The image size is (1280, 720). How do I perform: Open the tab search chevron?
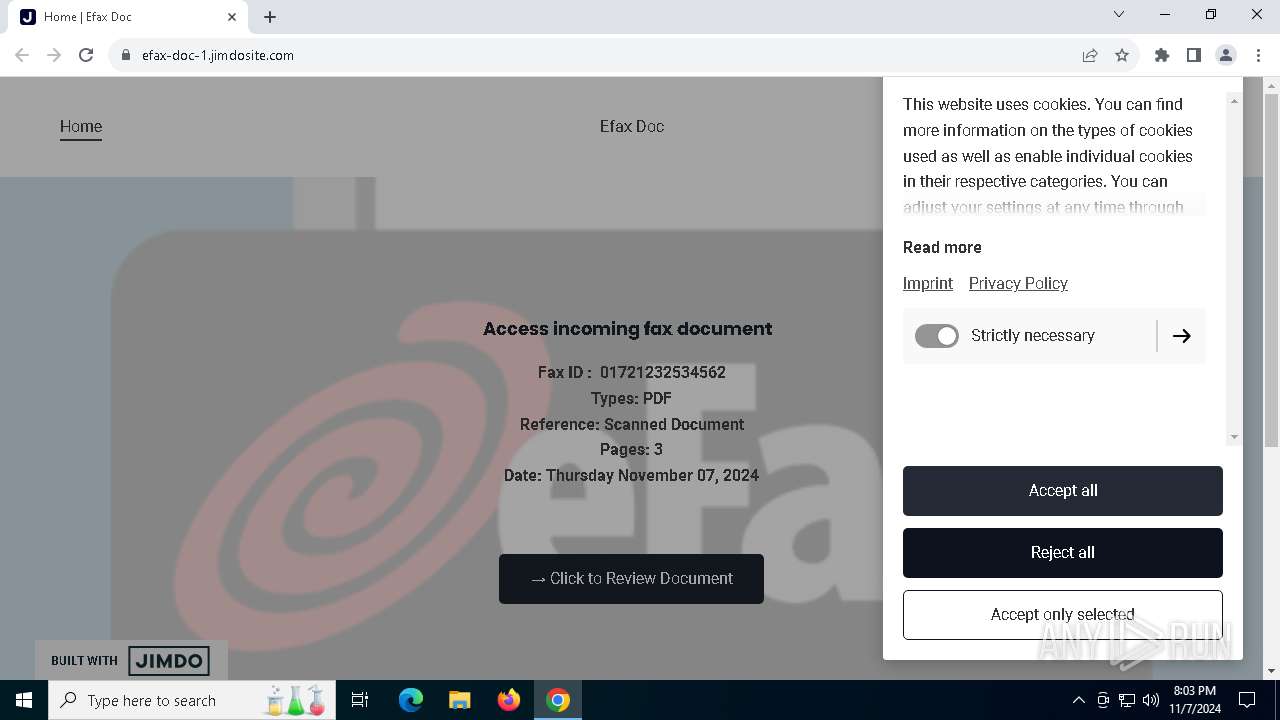[1119, 15]
